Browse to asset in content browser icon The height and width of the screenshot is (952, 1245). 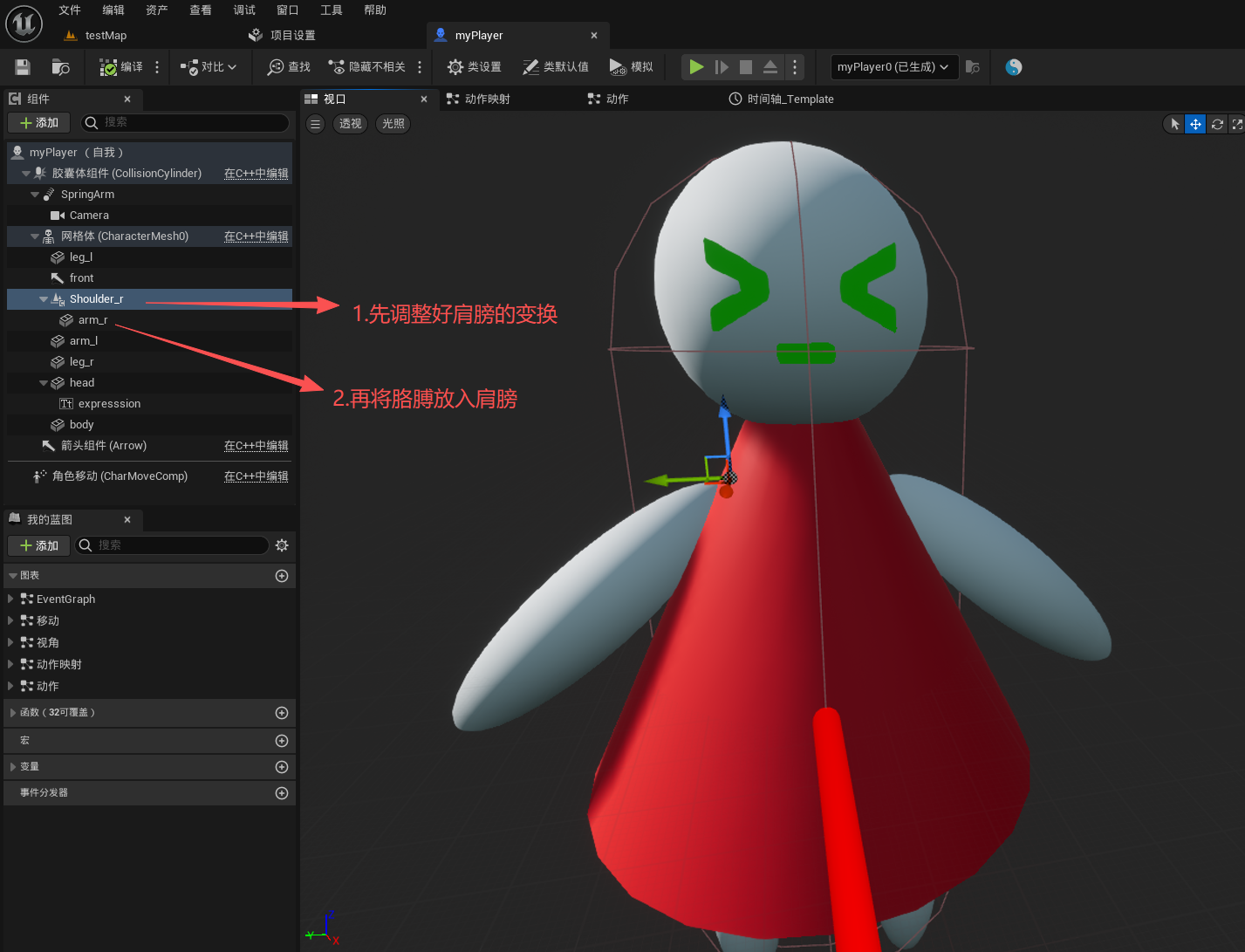60,67
